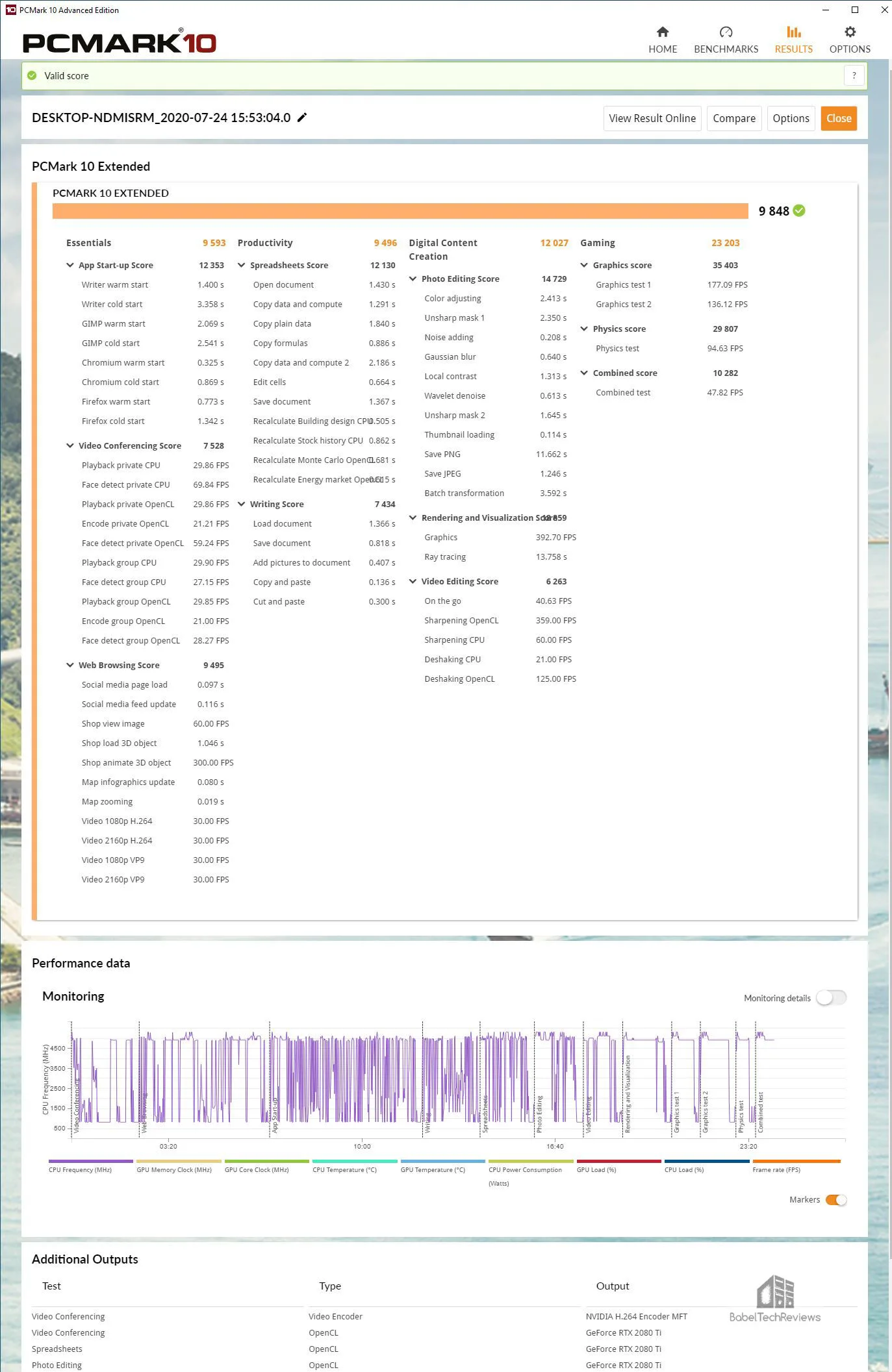The width and height of the screenshot is (892, 1372).
Task: Click the Video Encoder type cell
Action: (335, 1316)
